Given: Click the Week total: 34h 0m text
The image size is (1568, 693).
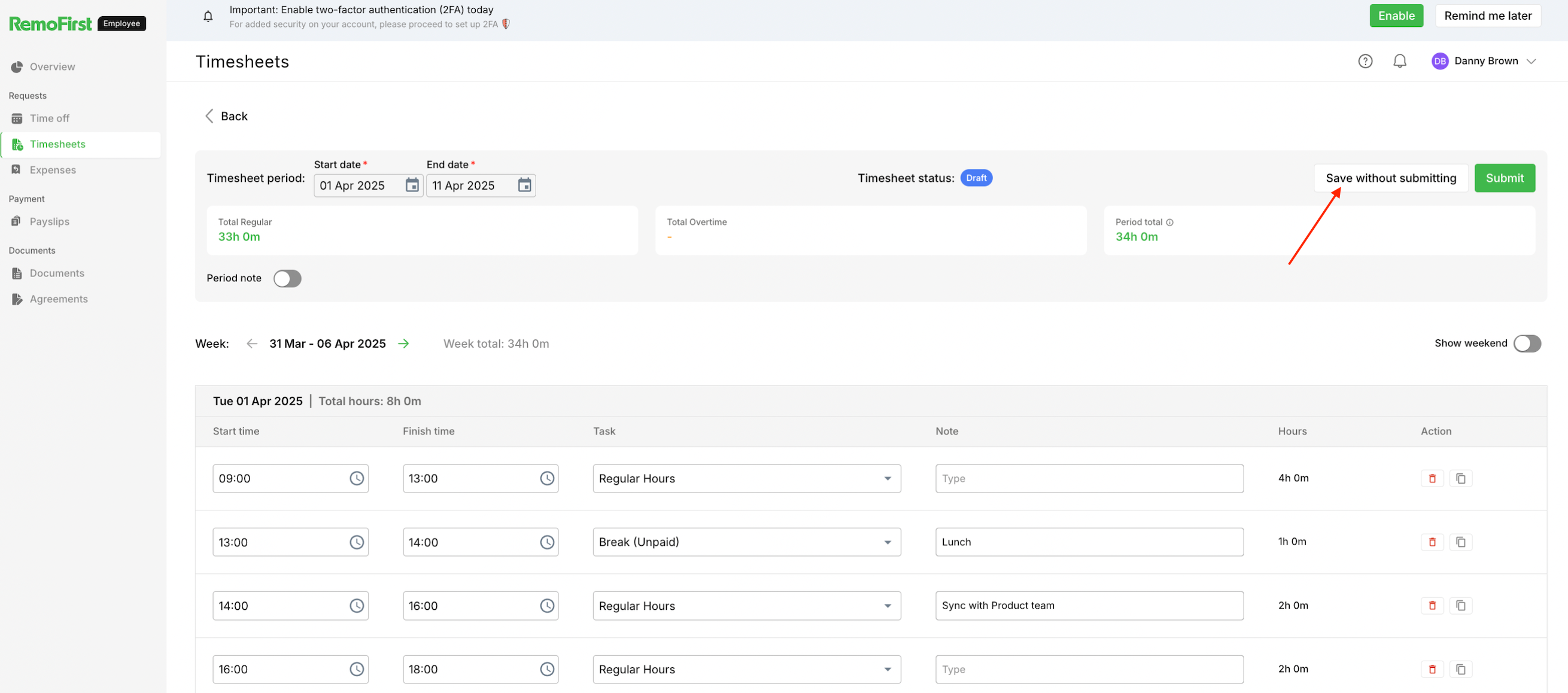Looking at the screenshot, I should point(496,344).
